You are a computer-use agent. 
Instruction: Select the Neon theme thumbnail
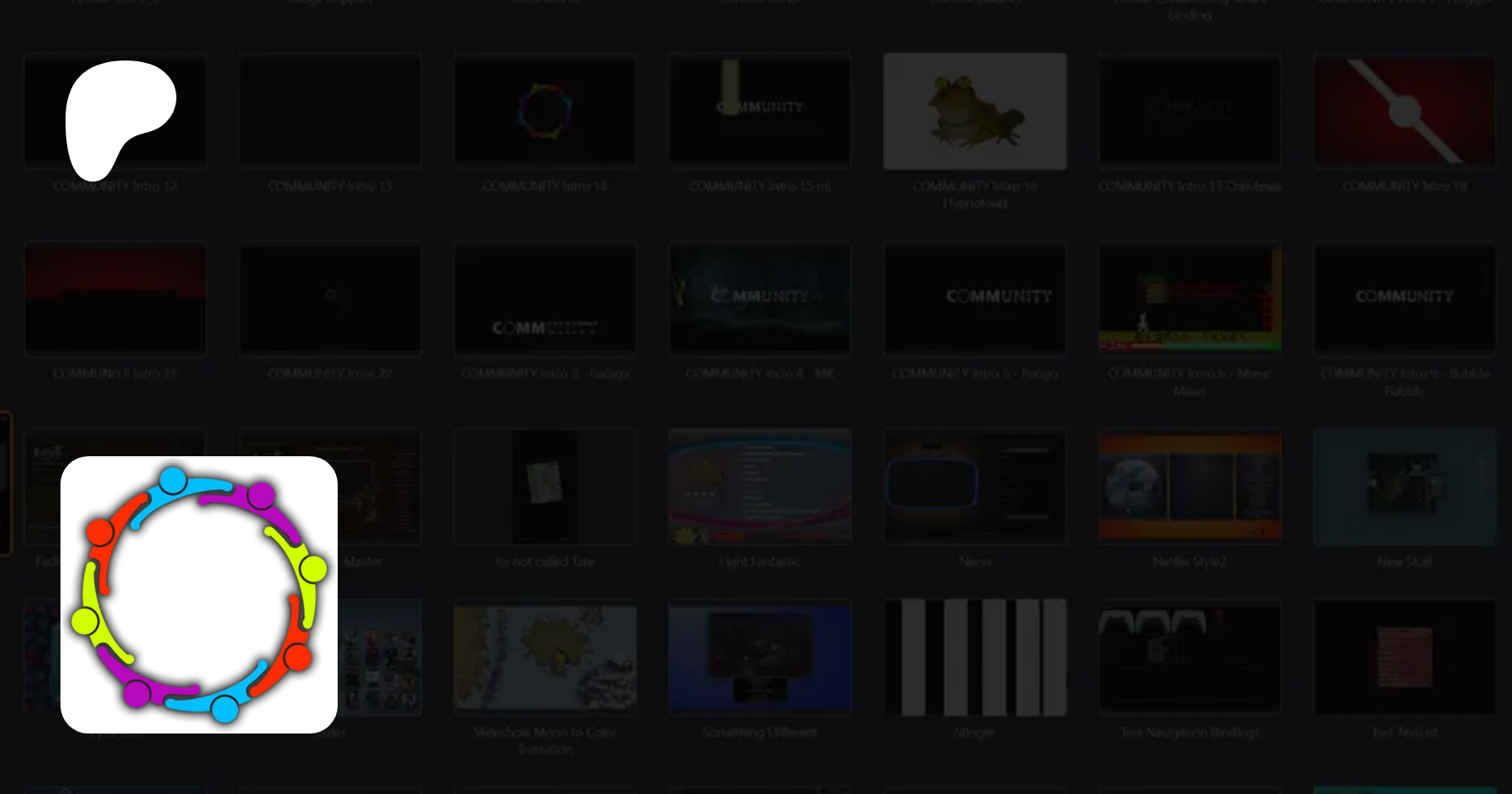coord(974,486)
